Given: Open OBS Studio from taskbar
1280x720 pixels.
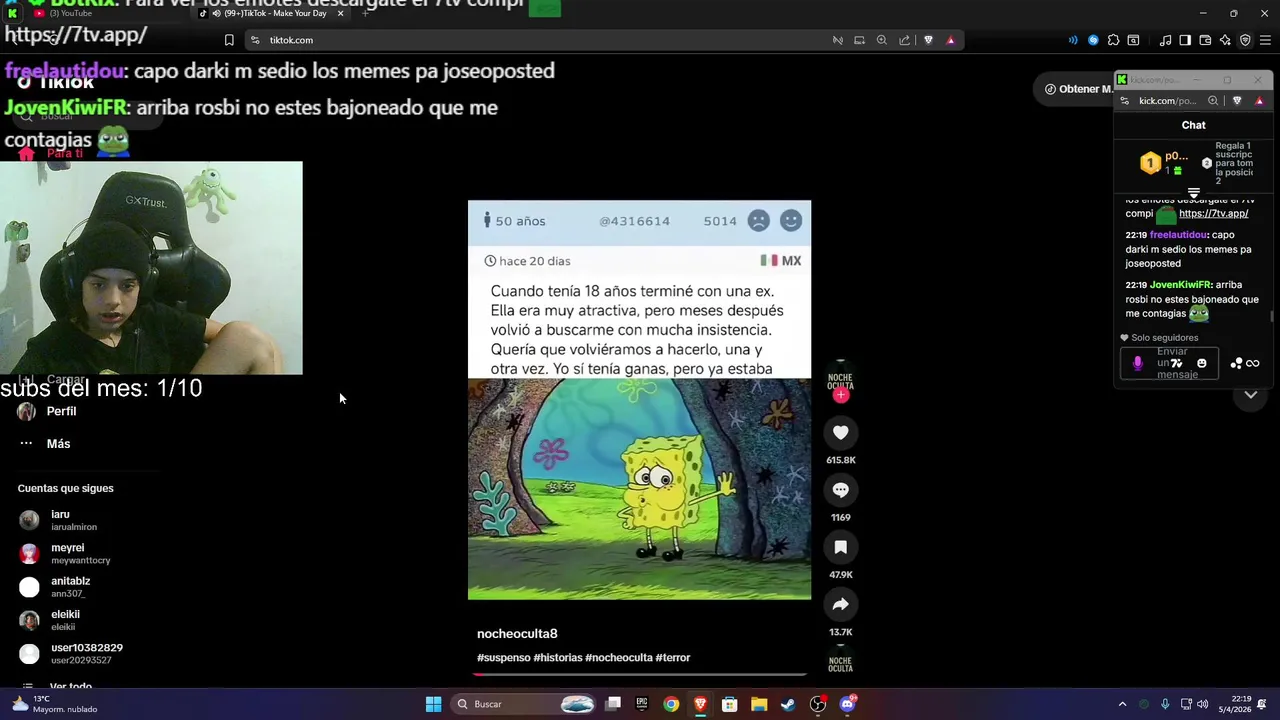Looking at the screenshot, I should coord(818,704).
